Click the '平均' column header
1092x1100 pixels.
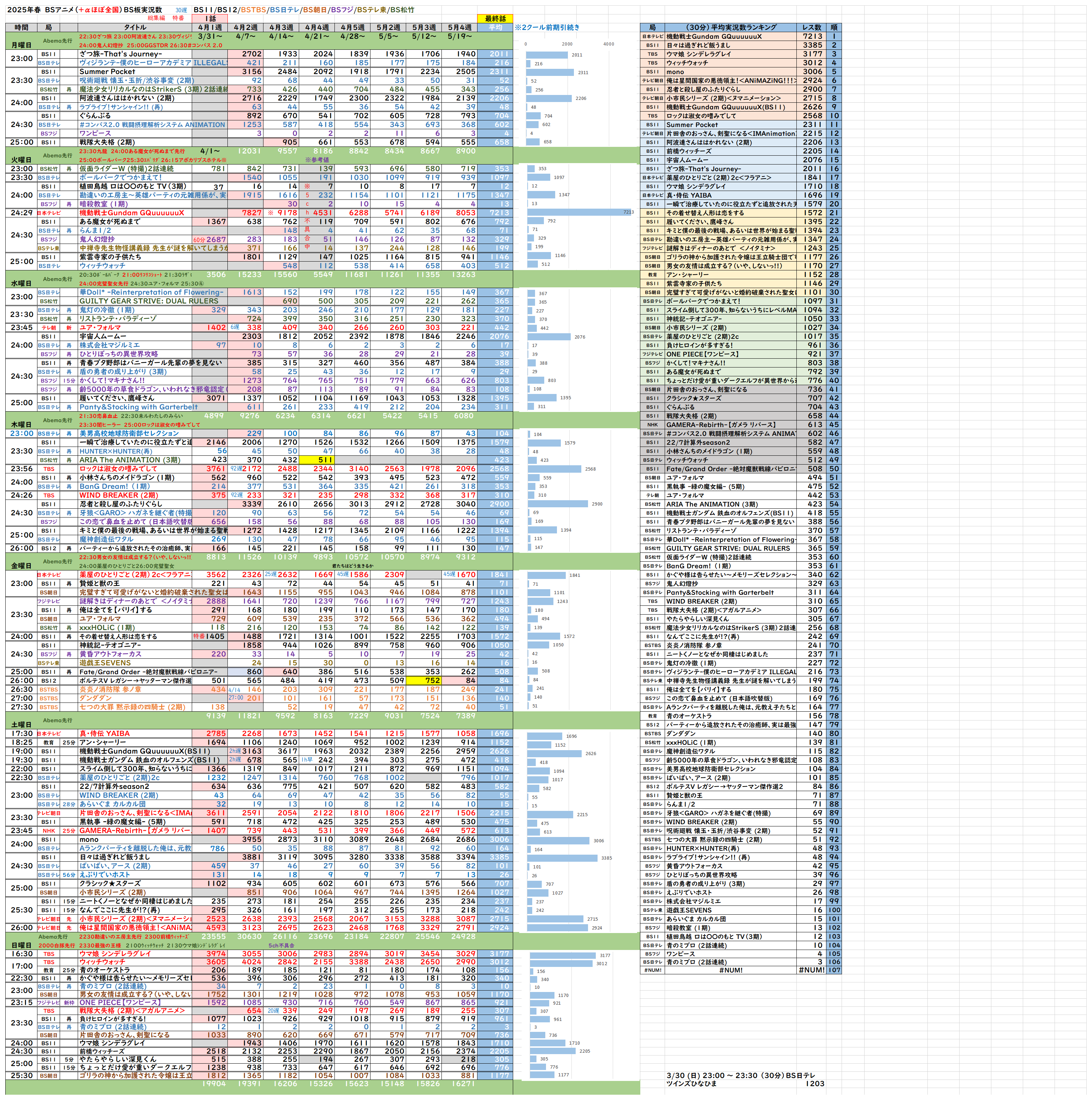tap(495, 27)
